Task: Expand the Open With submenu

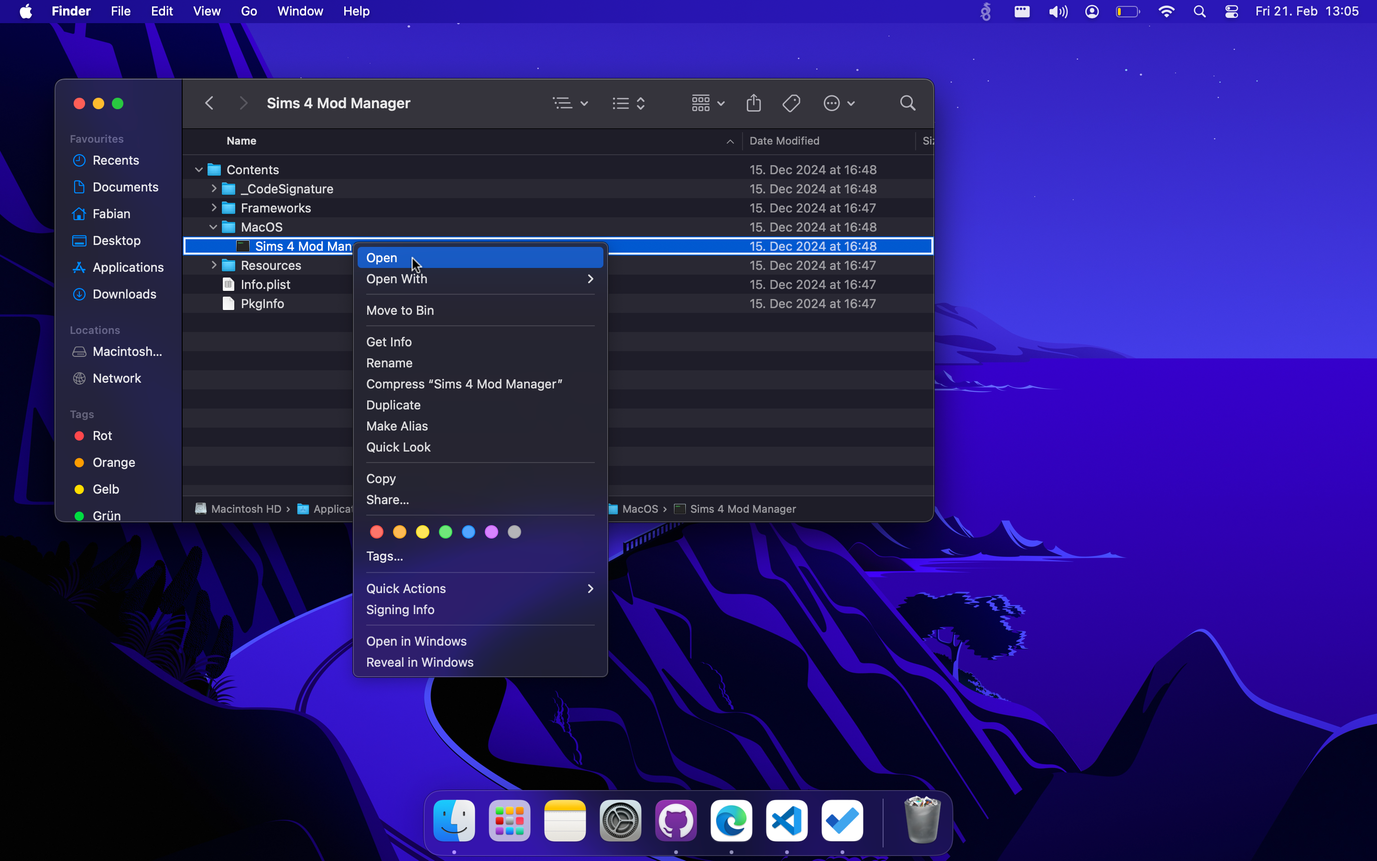Action: [x=480, y=279]
